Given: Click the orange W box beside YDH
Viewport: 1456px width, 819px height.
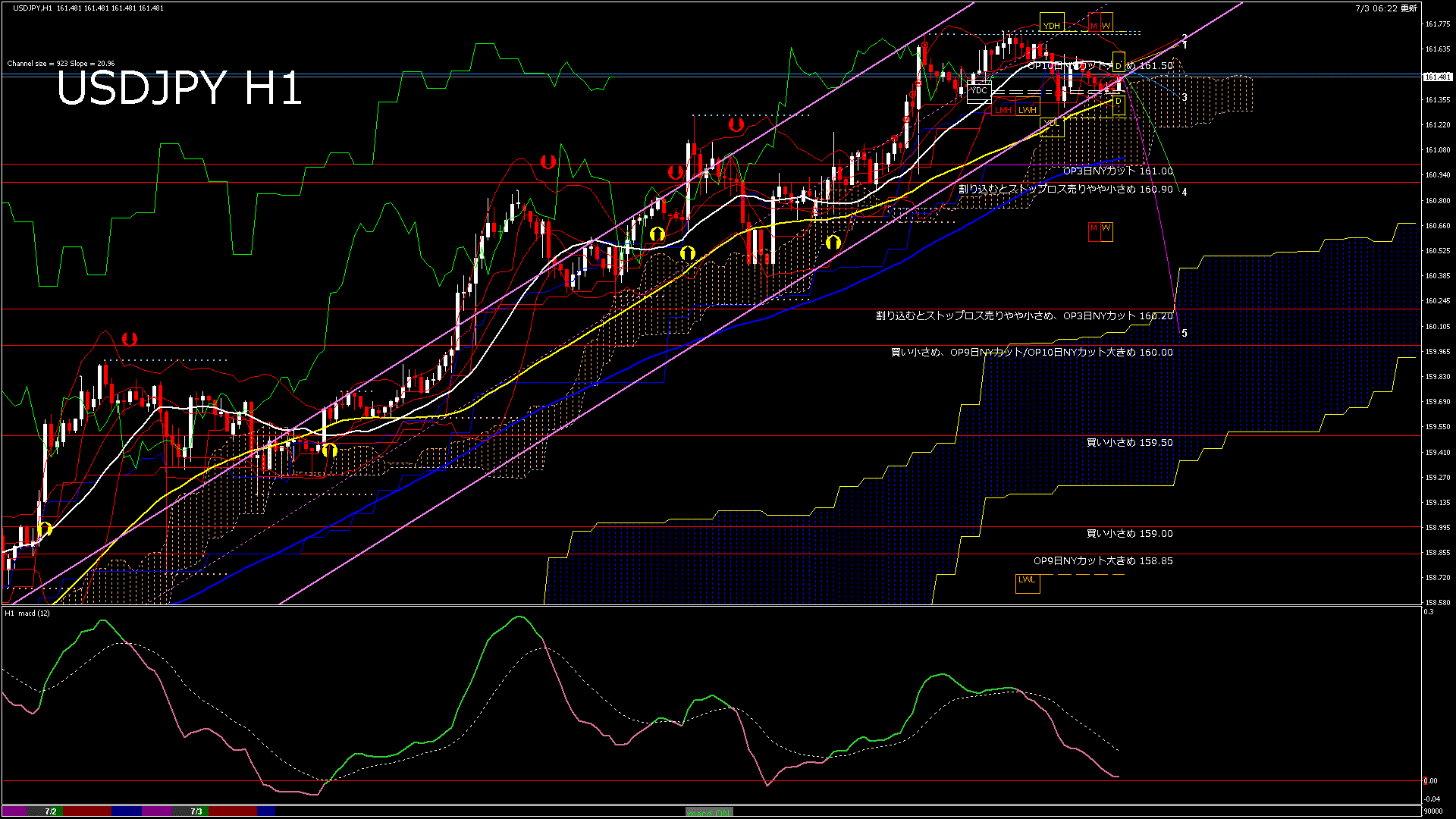Looking at the screenshot, I should [x=1106, y=25].
